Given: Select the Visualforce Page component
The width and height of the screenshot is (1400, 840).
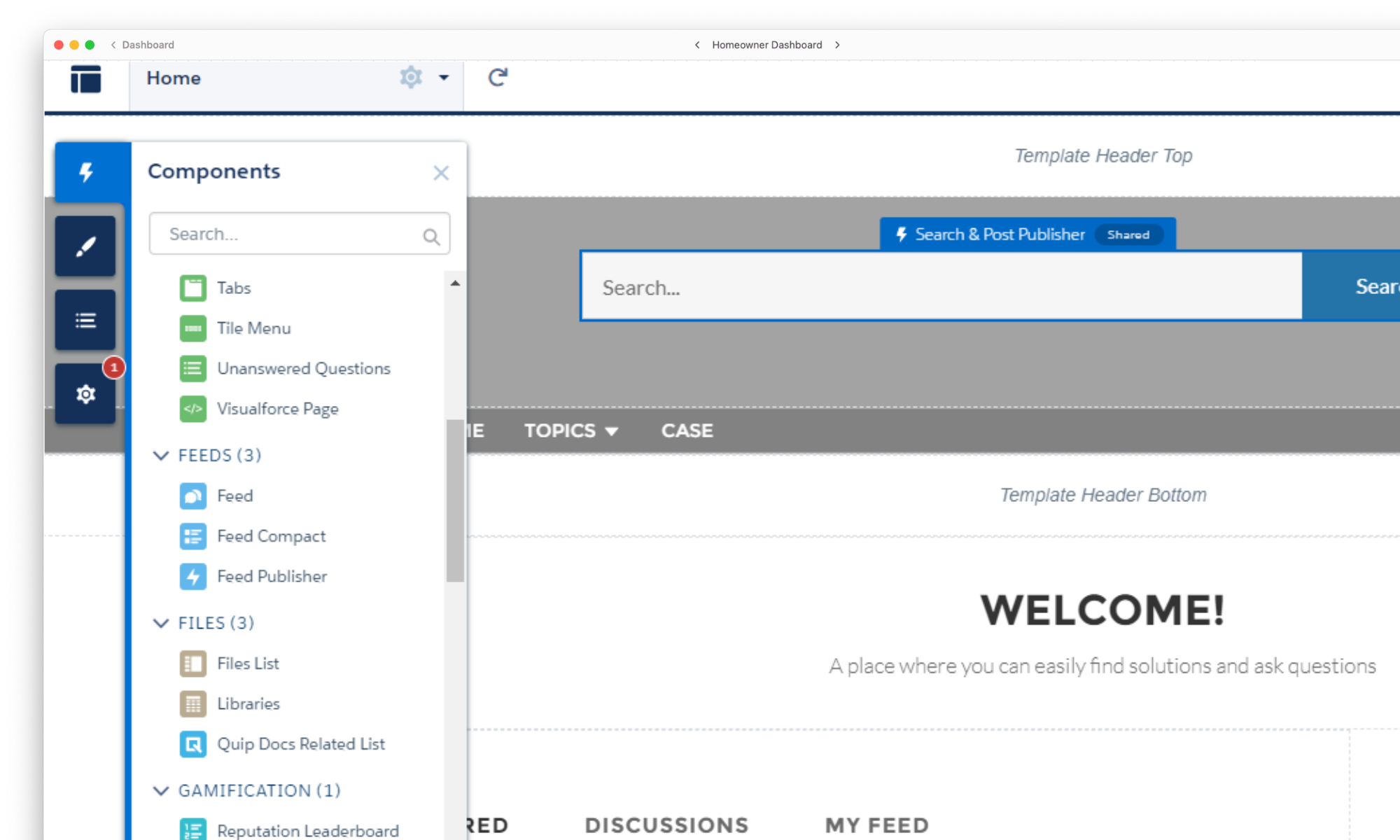Looking at the screenshot, I should coord(278,409).
